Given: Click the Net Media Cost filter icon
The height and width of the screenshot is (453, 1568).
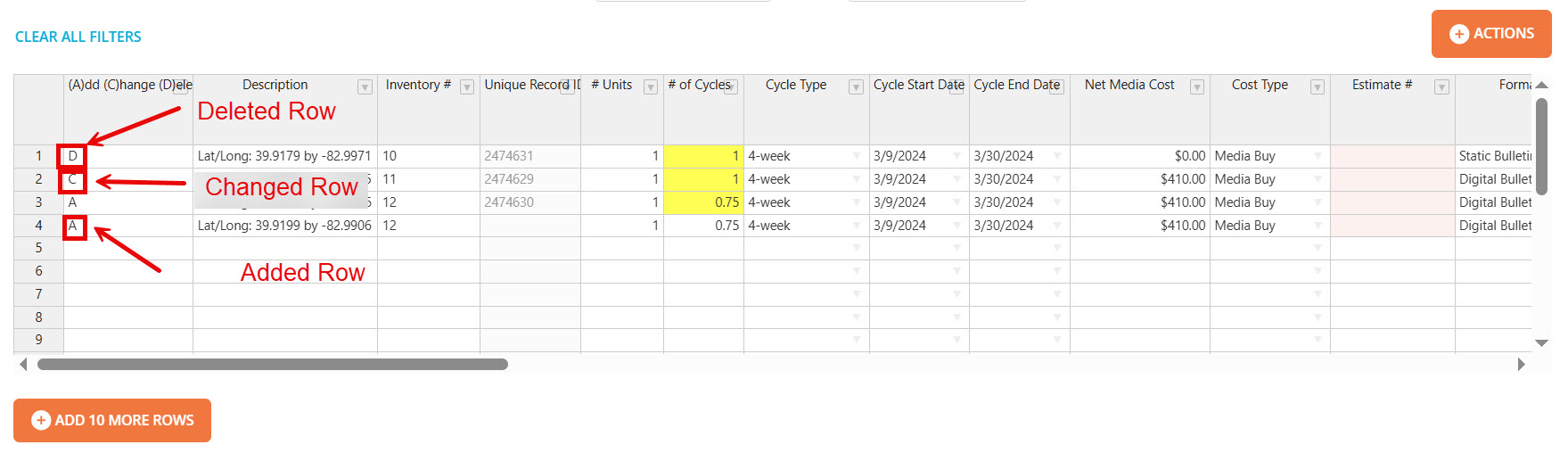Looking at the screenshot, I should [x=1197, y=87].
